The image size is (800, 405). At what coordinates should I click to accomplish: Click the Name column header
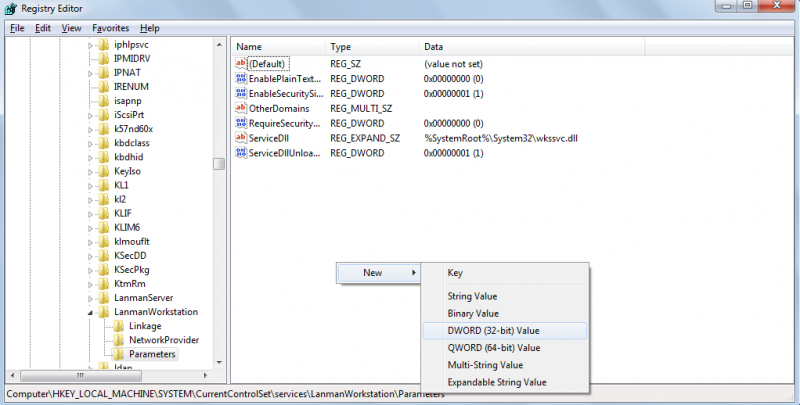(279, 47)
